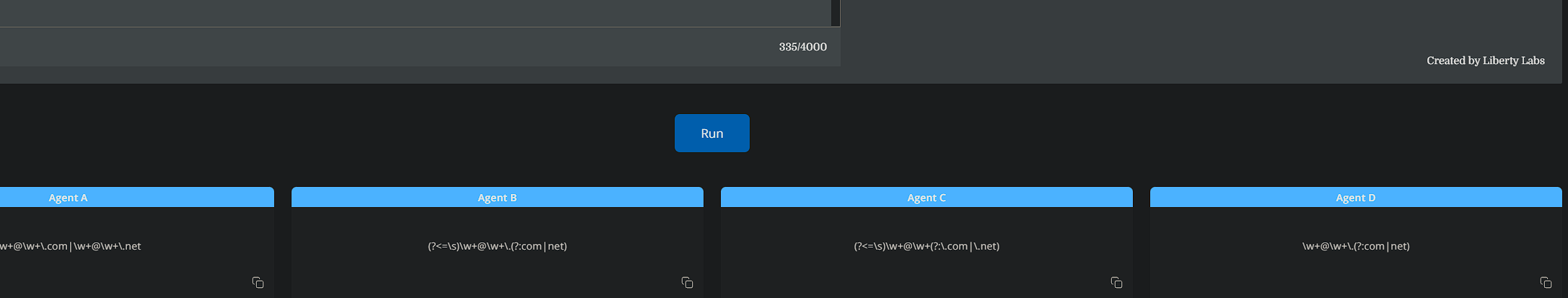The image size is (1568, 298).
Task: Open the Created by Liberty Labs credit
Action: coord(1485,61)
